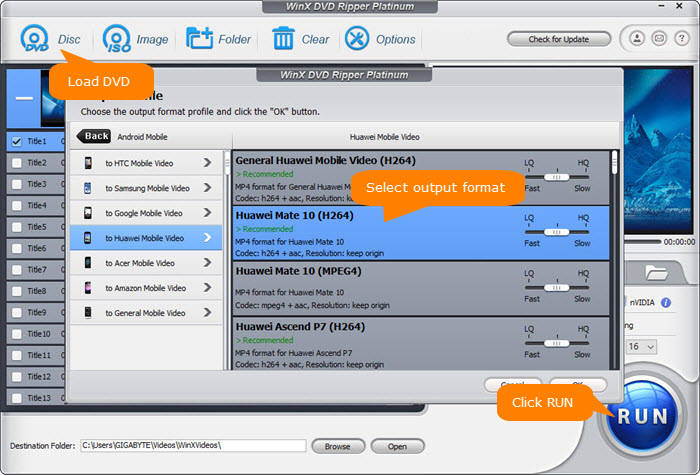
Task: Expand General Mobile Video chevron
Action: pyautogui.click(x=207, y=312)
